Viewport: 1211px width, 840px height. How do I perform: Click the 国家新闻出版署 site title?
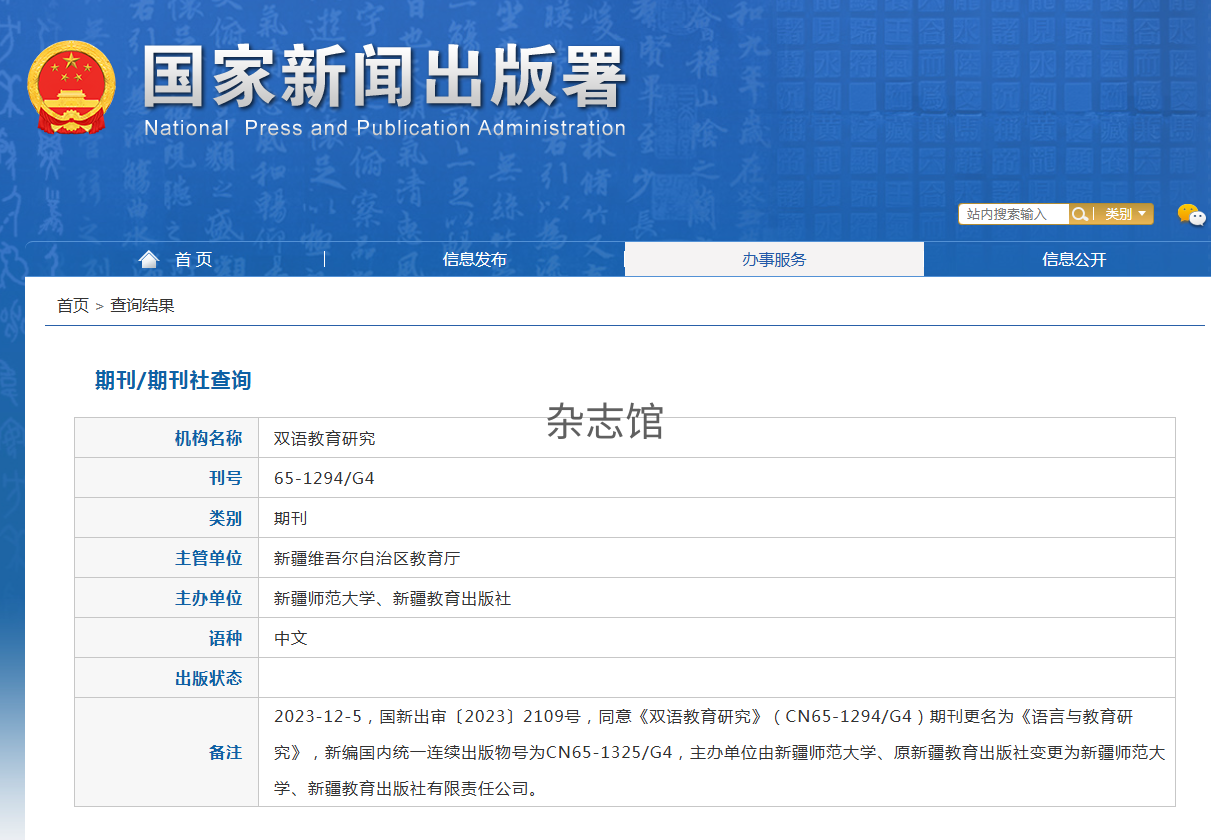[x=385, y=78]
